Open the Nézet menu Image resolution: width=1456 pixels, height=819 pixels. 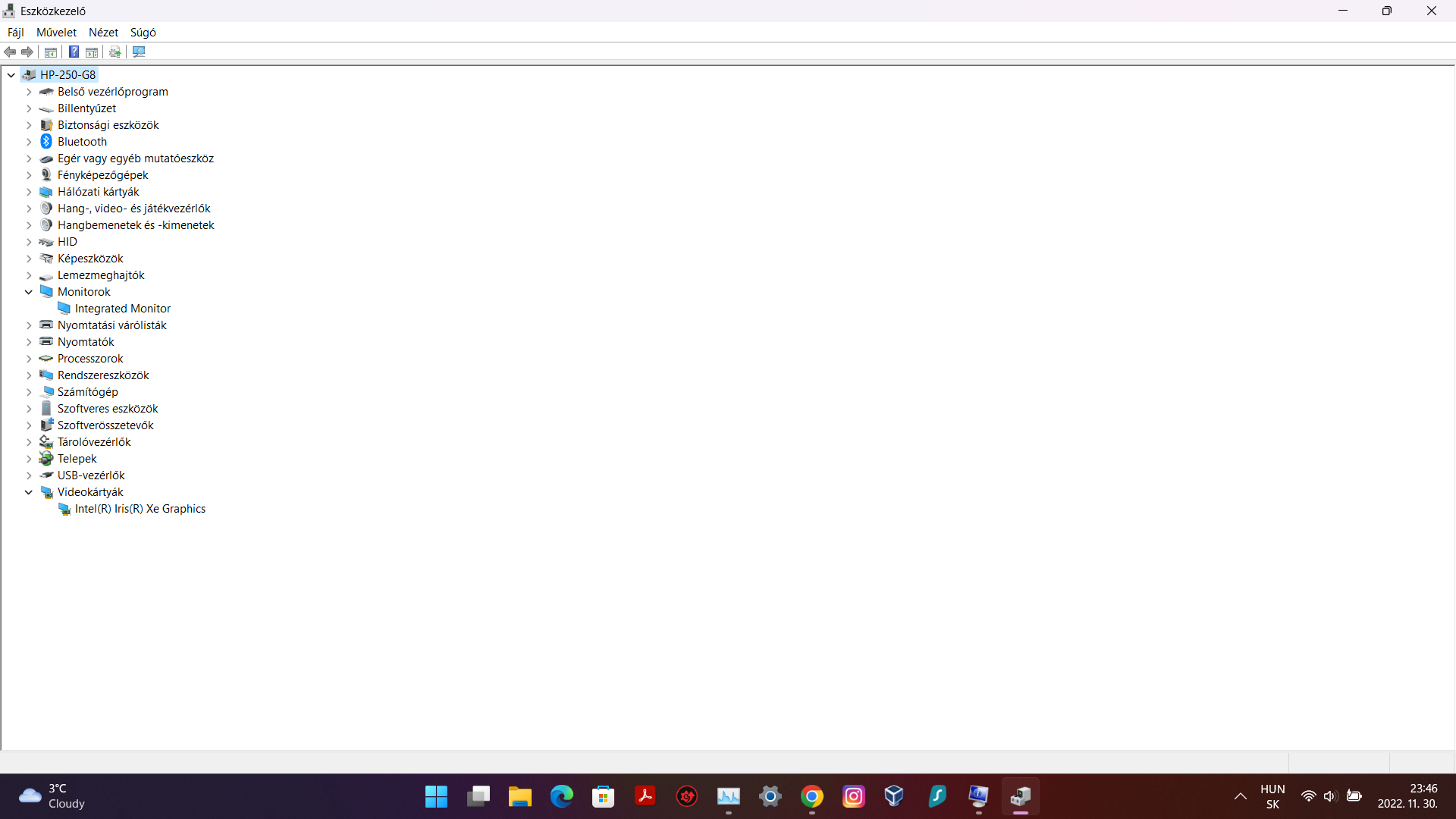pos(104,33)
